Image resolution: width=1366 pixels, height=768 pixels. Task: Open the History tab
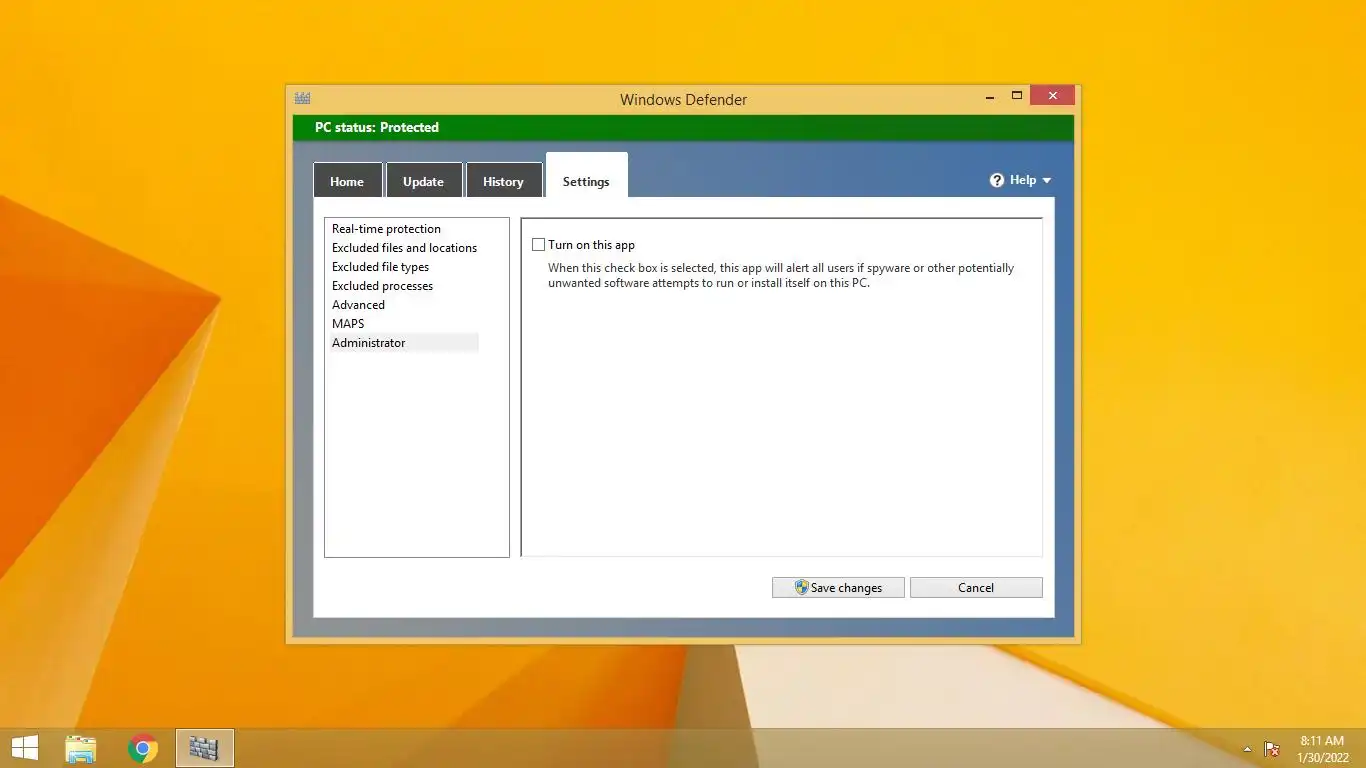click(x=503, y=181)
